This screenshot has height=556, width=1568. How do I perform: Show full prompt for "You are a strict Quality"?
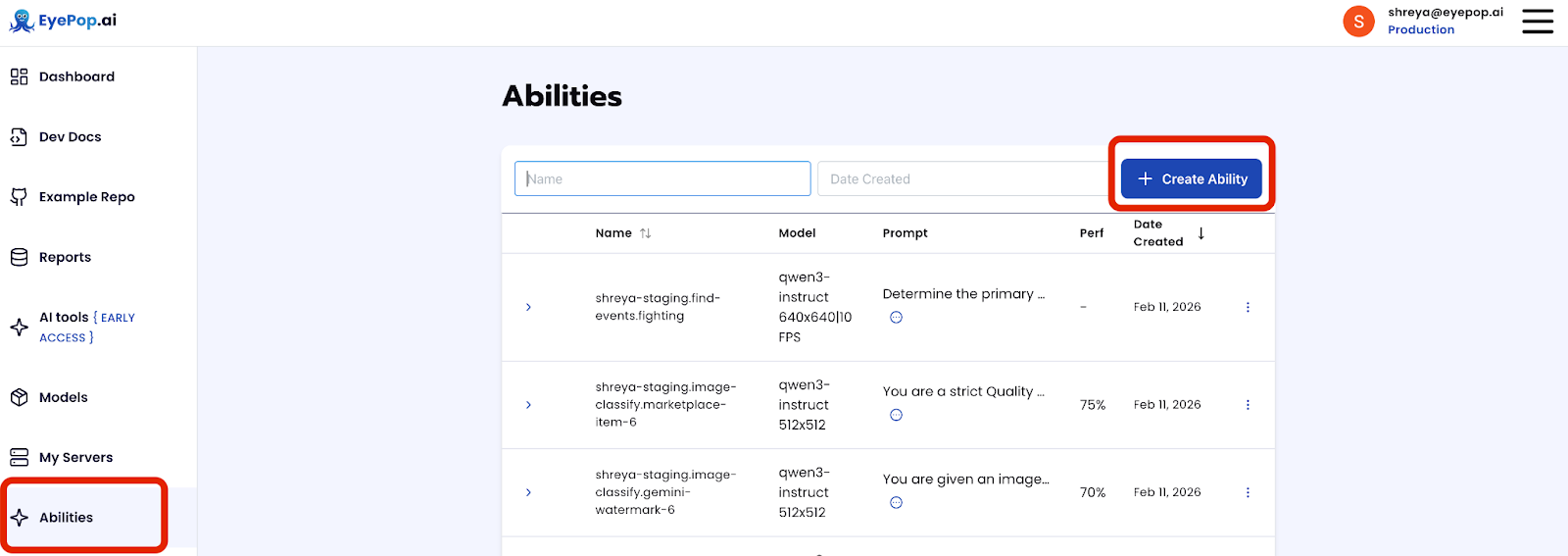896,415
